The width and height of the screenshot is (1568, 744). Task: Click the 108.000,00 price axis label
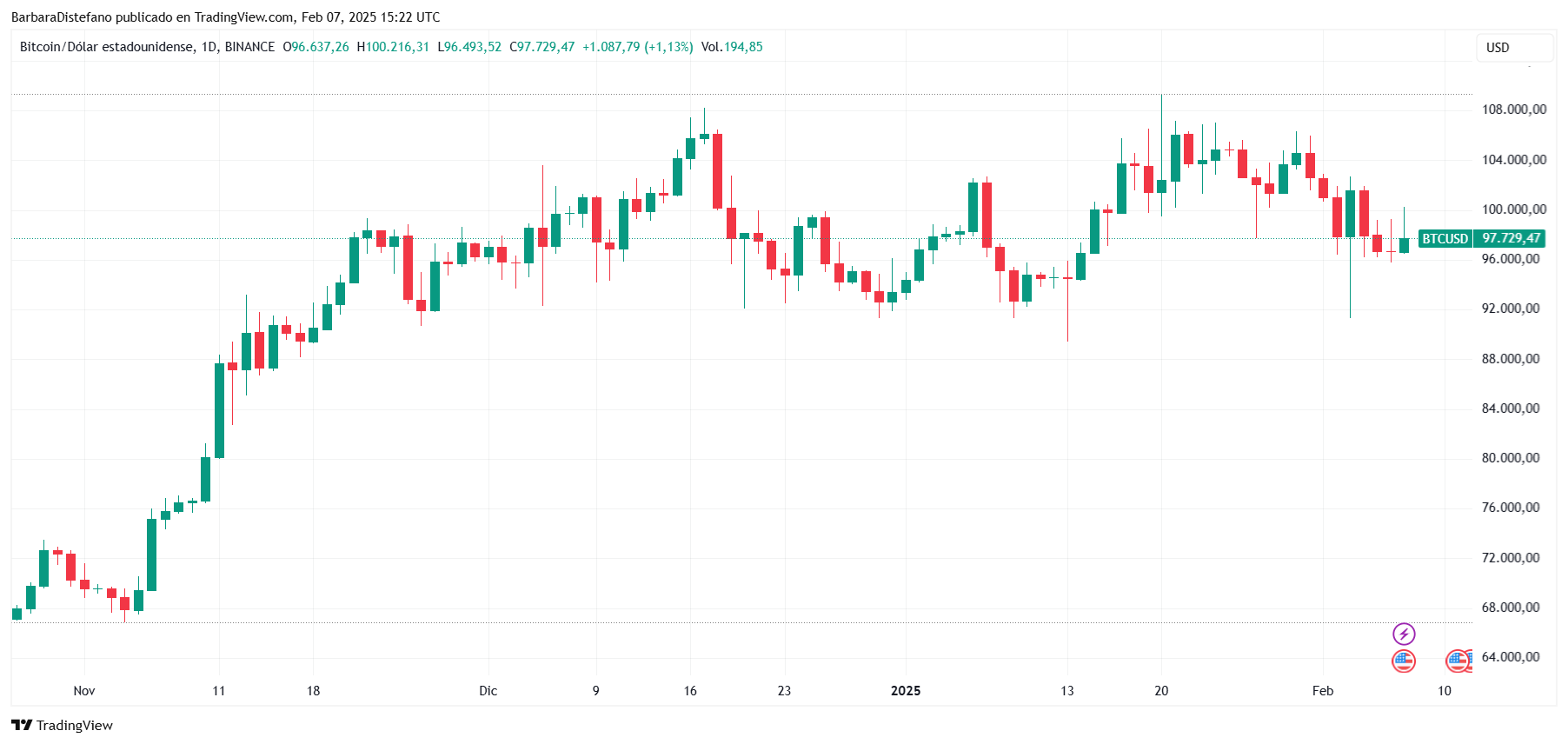(x=1513, y=110)
